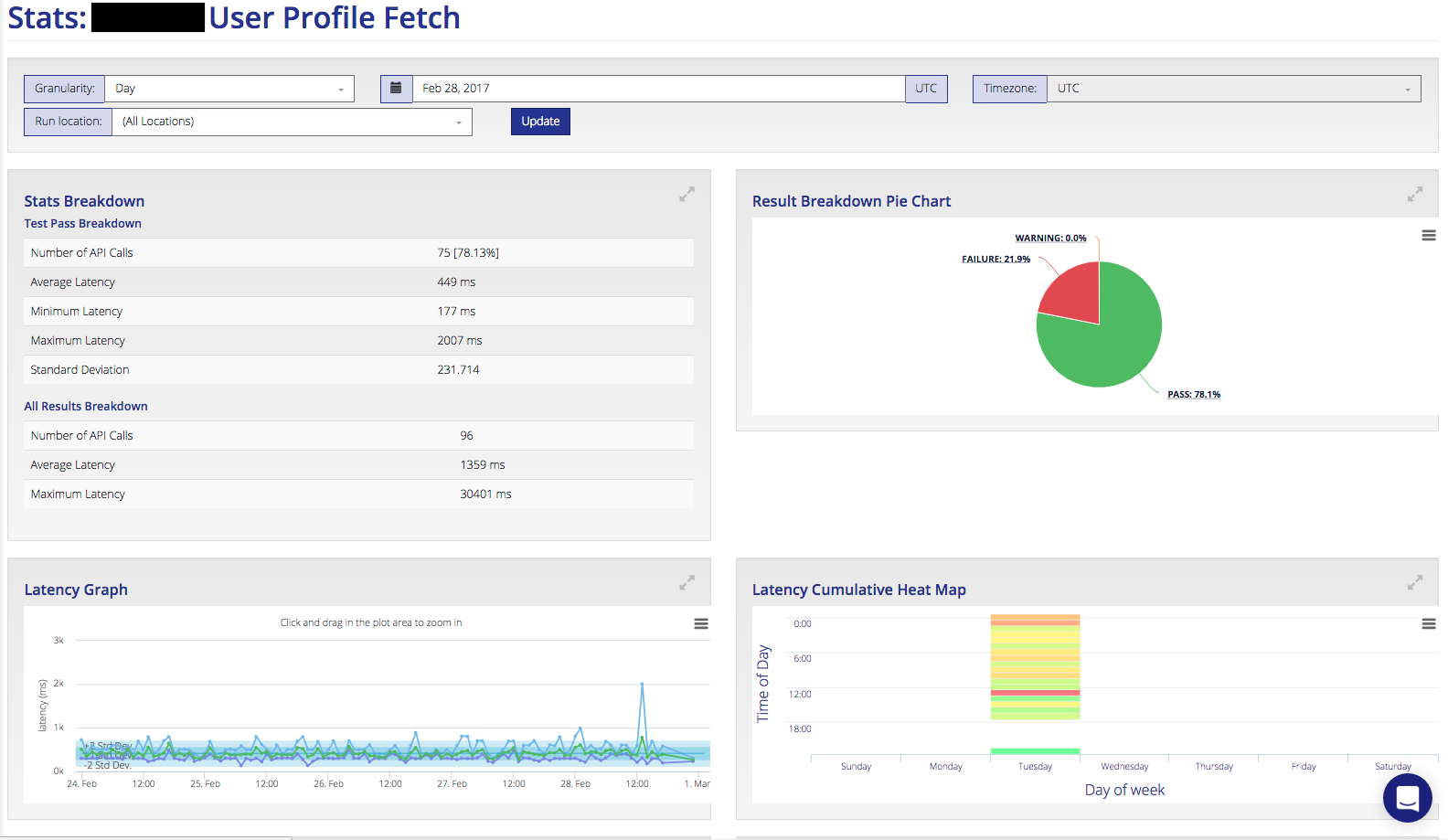Open the Timezone dropdown set to UTC

tap(1233, 89)
